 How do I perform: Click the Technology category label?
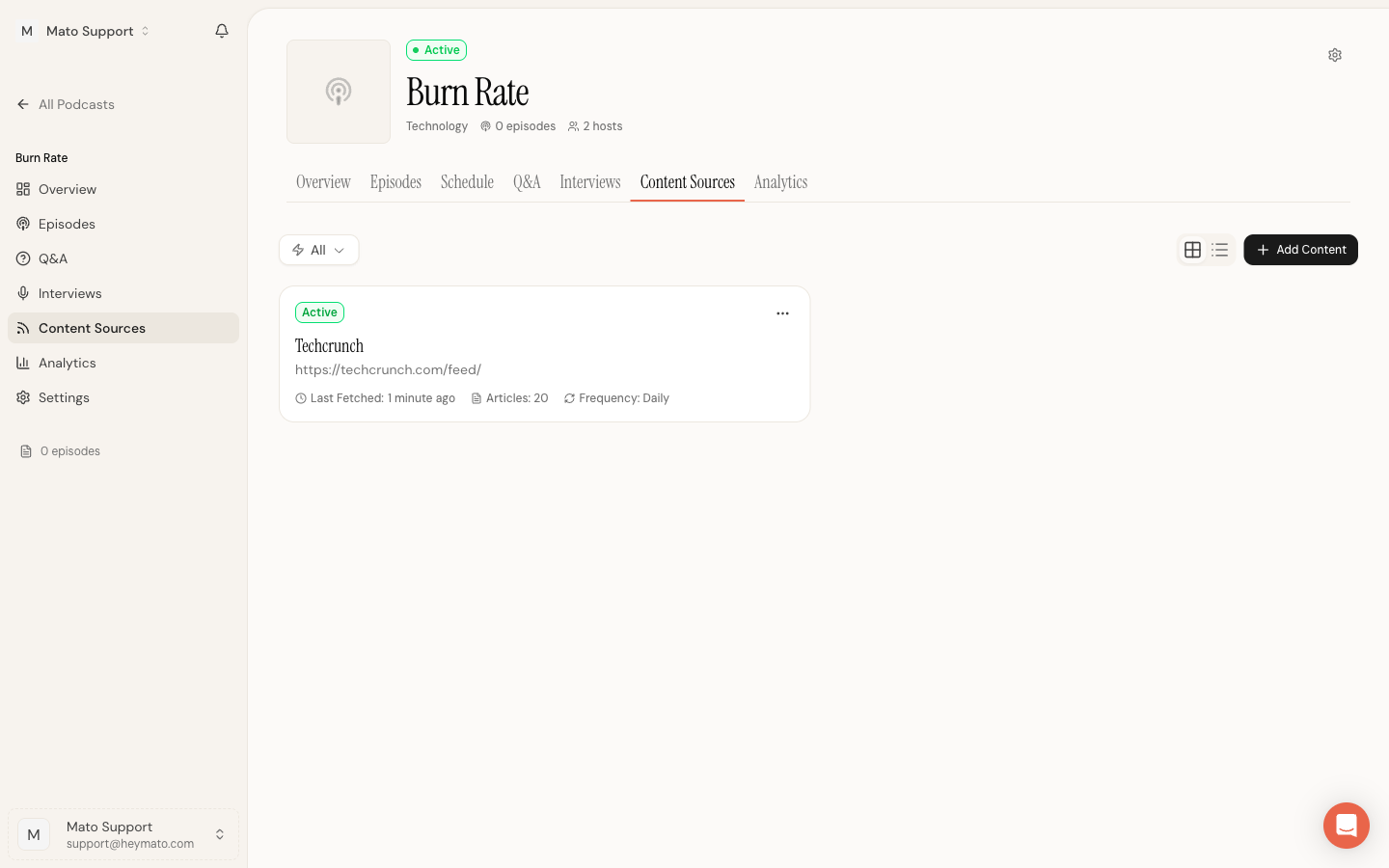[x=437, y=126]
